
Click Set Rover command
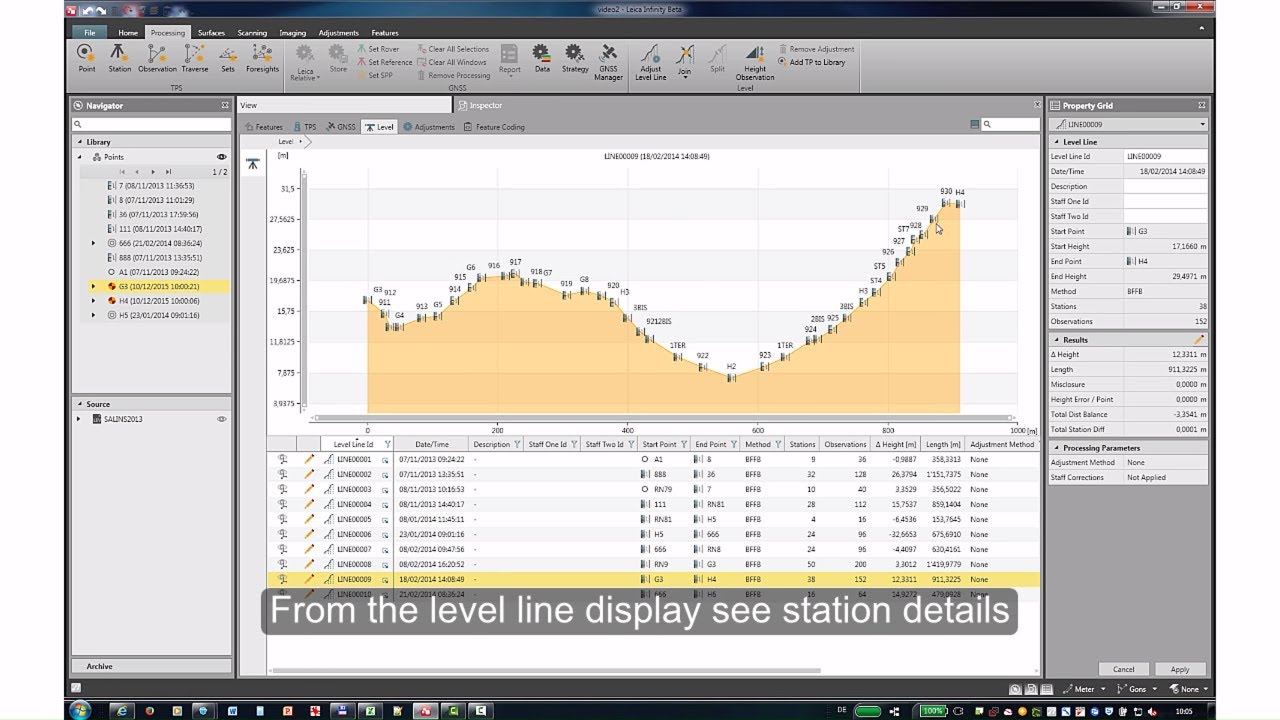coord(378,49)
